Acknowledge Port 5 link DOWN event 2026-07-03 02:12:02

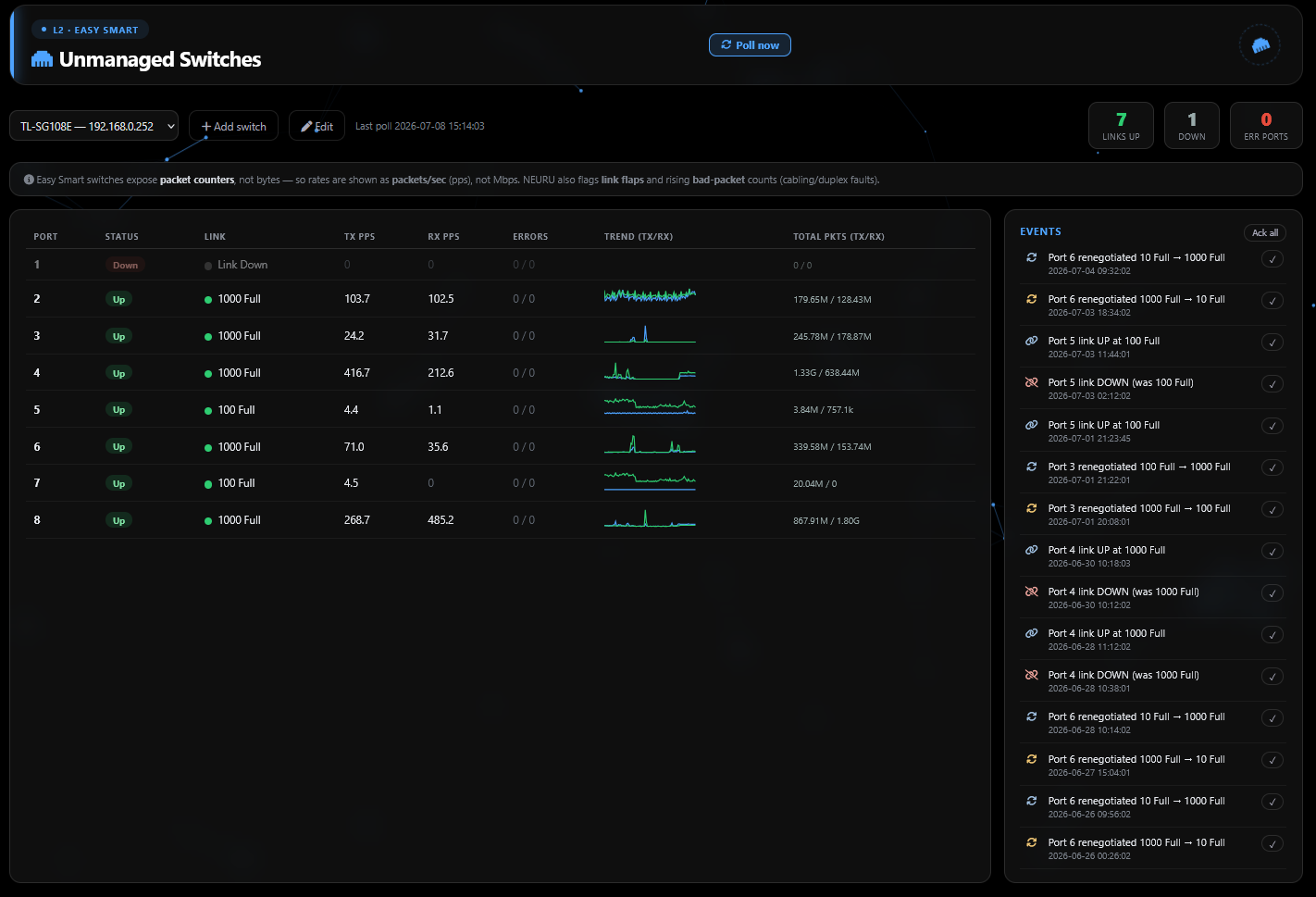[x=1273, y=384]
